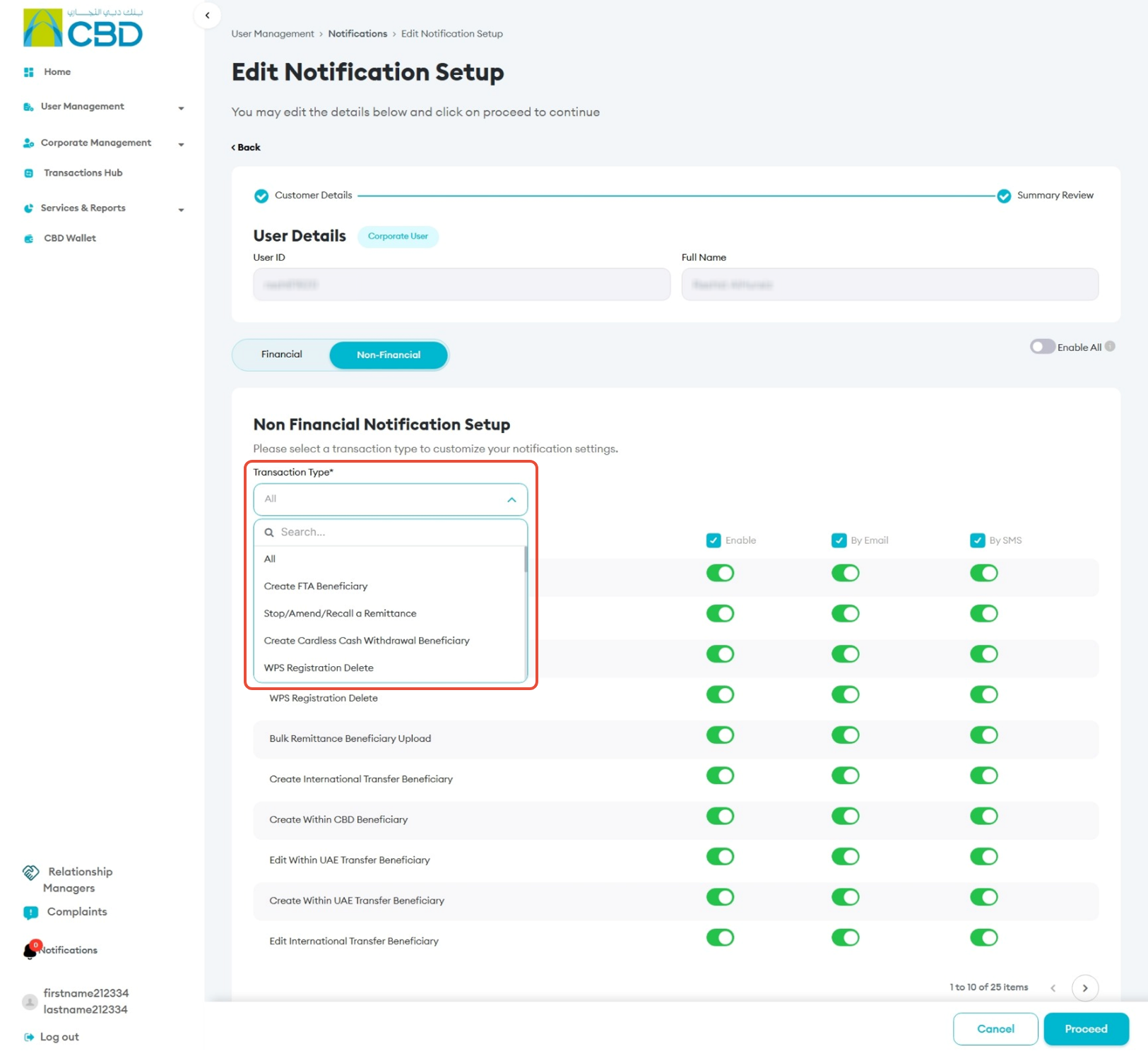This screenshot has height=1056, width=1148.
Task: Click 'Bulk Remittance Beneficiary Upload' row label
Action: [350, 739]
